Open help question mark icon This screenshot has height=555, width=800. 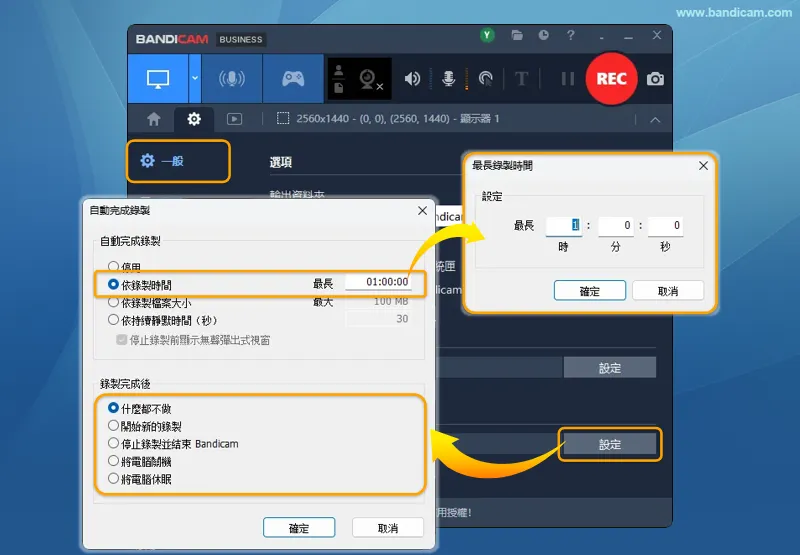(570, 35)
